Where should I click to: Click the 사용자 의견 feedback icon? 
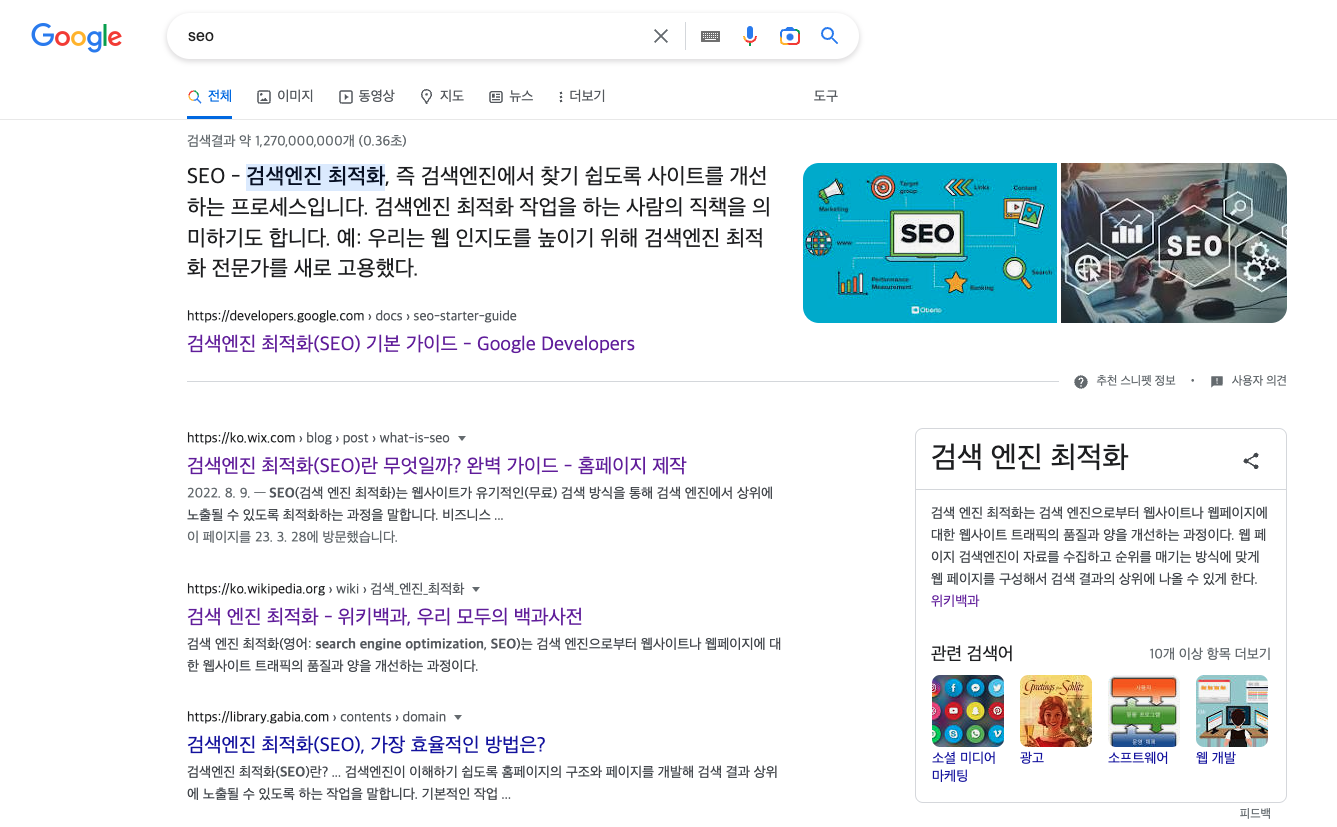click(1217, 381)
